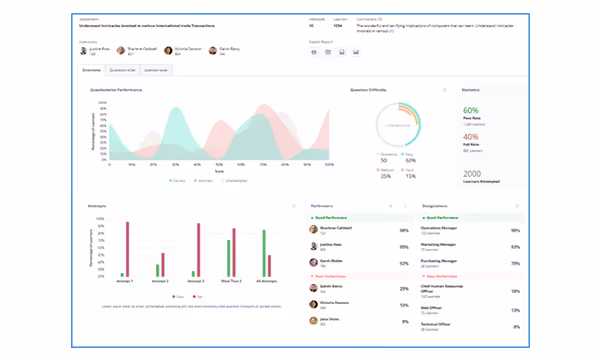Image resolution: width=600 pixels, height=360 pixels.
Task: Click Garth Waller's name in Performers
Action: 331,261
